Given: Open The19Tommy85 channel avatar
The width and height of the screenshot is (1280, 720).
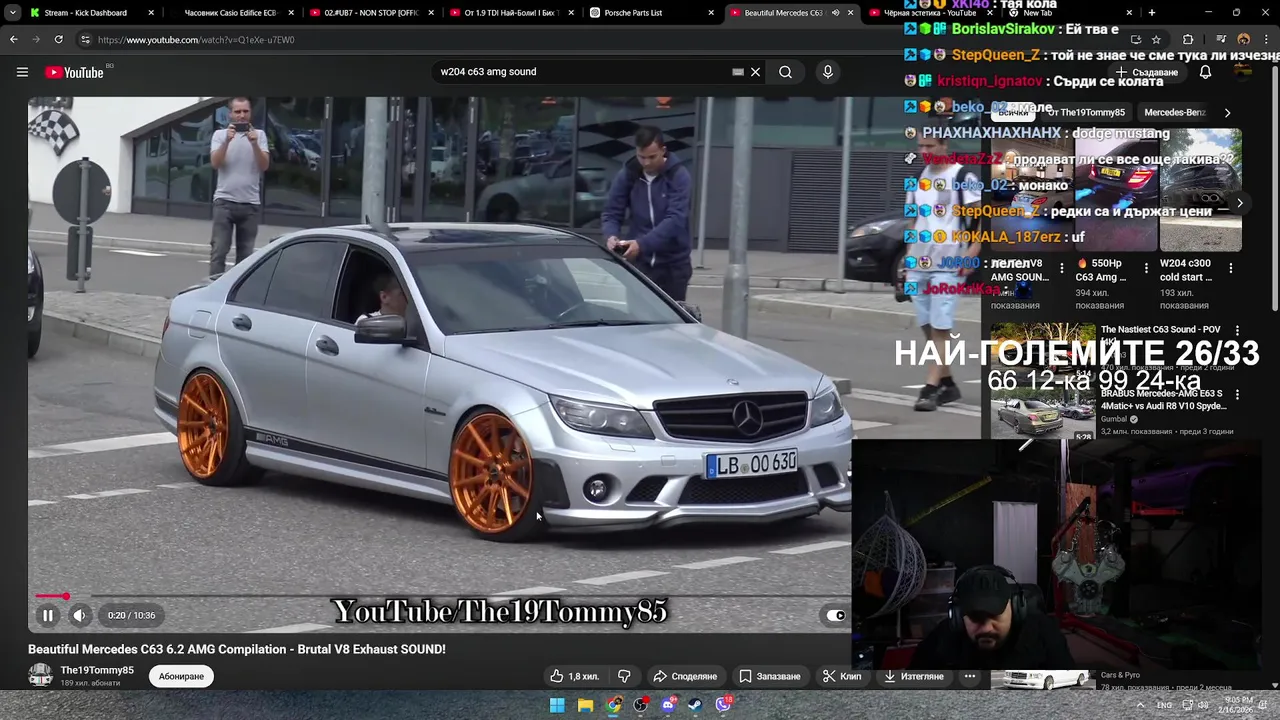Looking at the screenshot, I should [x=40, y=676].
